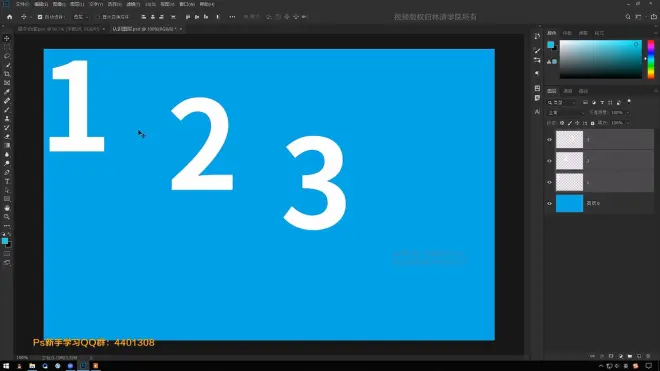Select the Rectangle shape tool
Image resolution: width=660 pixels, height=371 pixels.
click(x=7, y=199)
